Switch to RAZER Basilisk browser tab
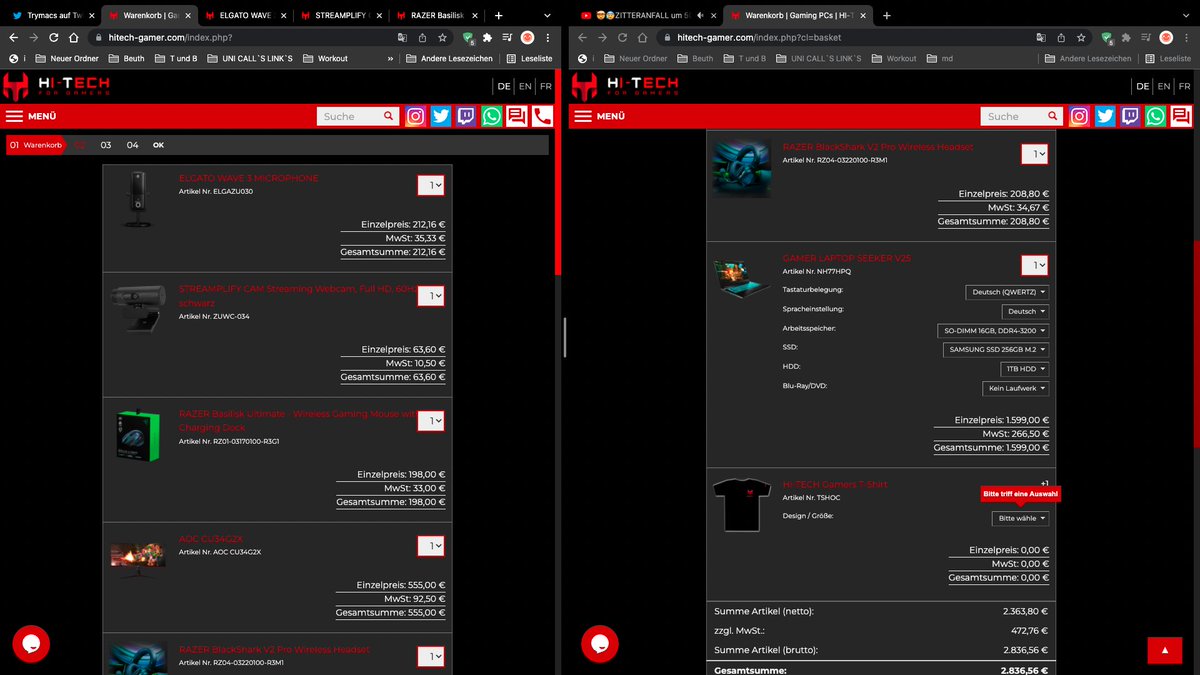This screenshot has height=675, width=1200. coord(437,16)
